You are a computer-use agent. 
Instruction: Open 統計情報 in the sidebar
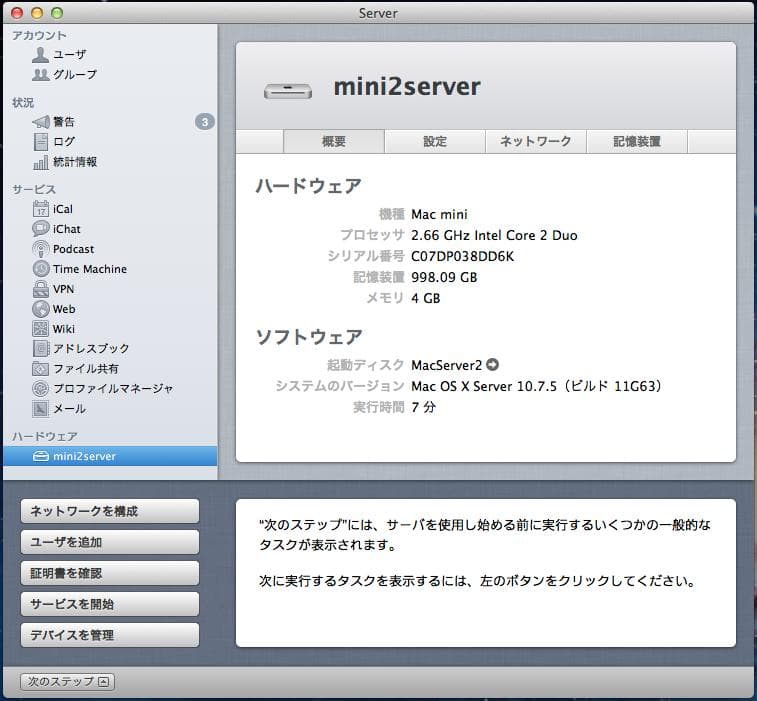[75, 162]
